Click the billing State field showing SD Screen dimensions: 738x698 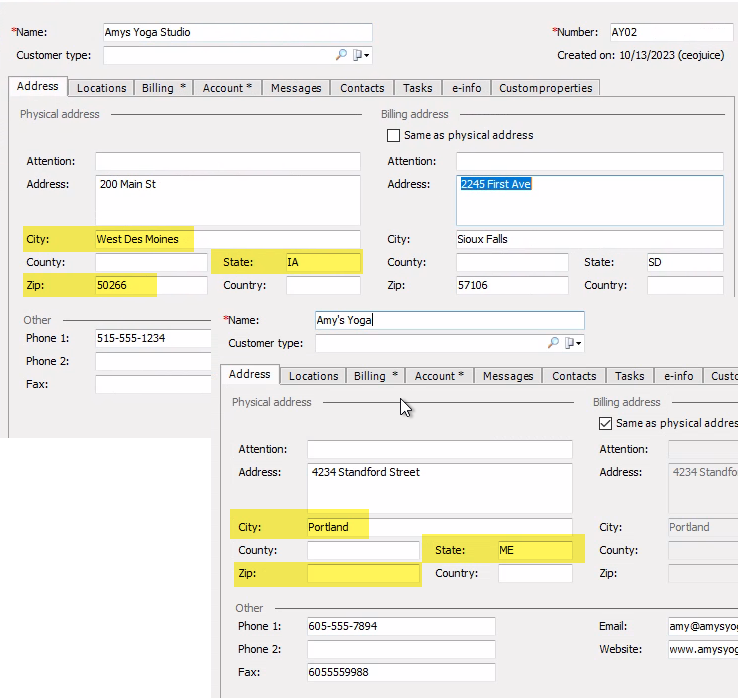point(685,262)
